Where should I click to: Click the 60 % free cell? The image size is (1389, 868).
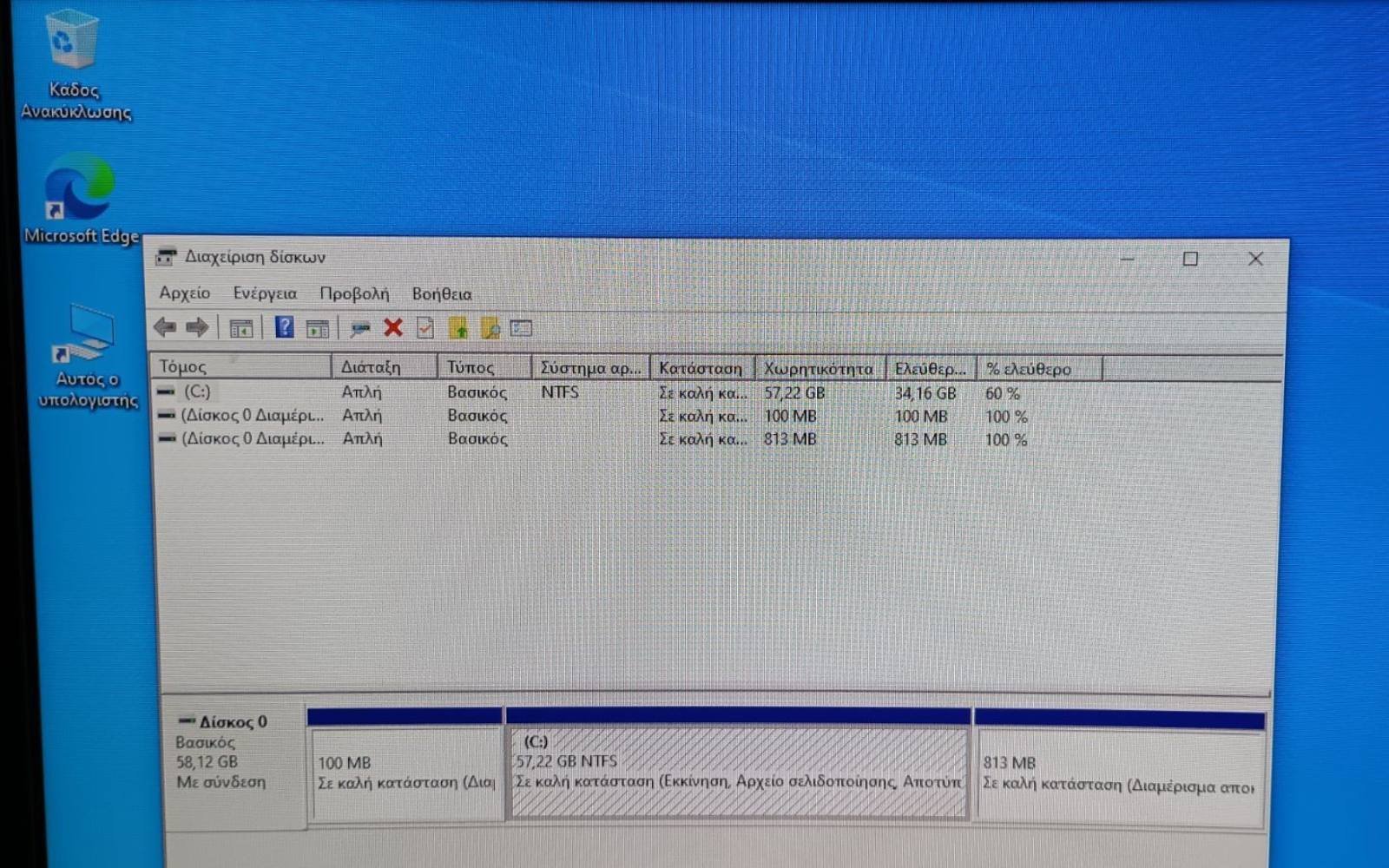point(1003,393)
